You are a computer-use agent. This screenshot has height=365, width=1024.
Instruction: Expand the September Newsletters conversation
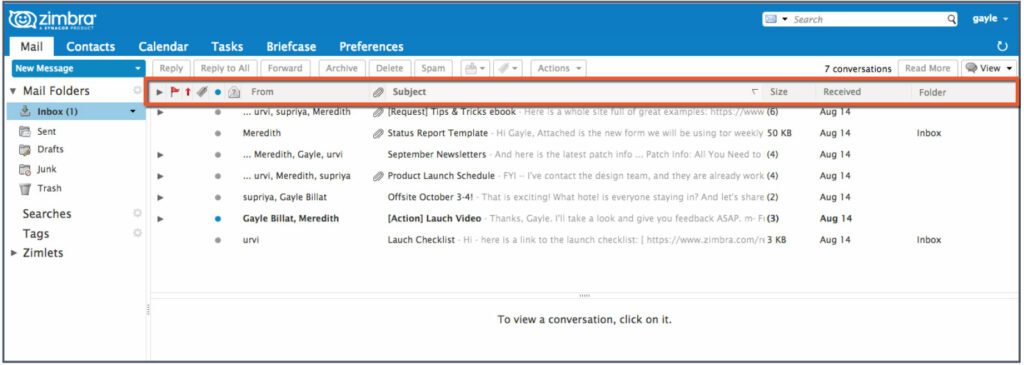[160, 155]
